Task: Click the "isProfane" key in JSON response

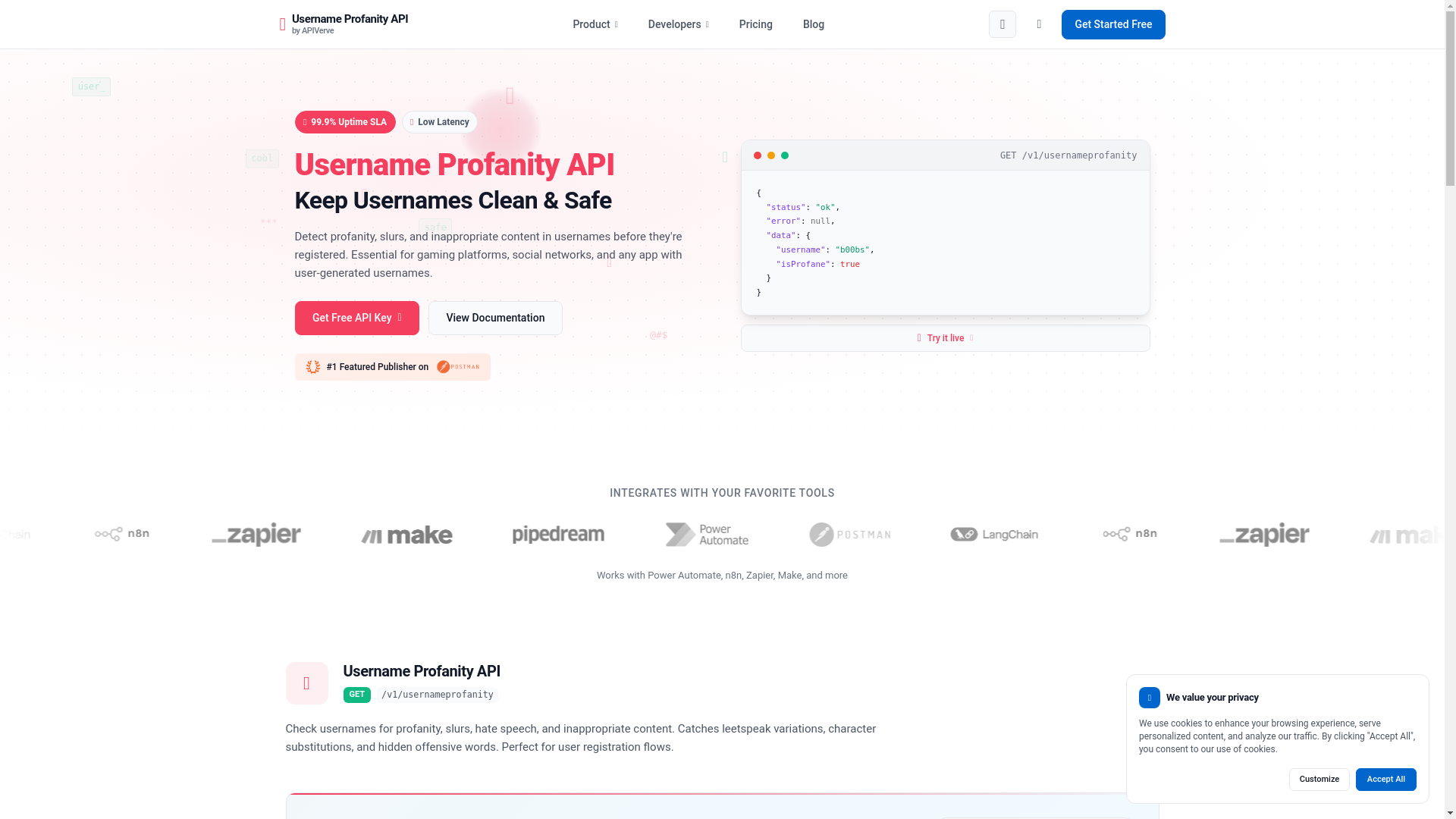Action: pos(802,264)
